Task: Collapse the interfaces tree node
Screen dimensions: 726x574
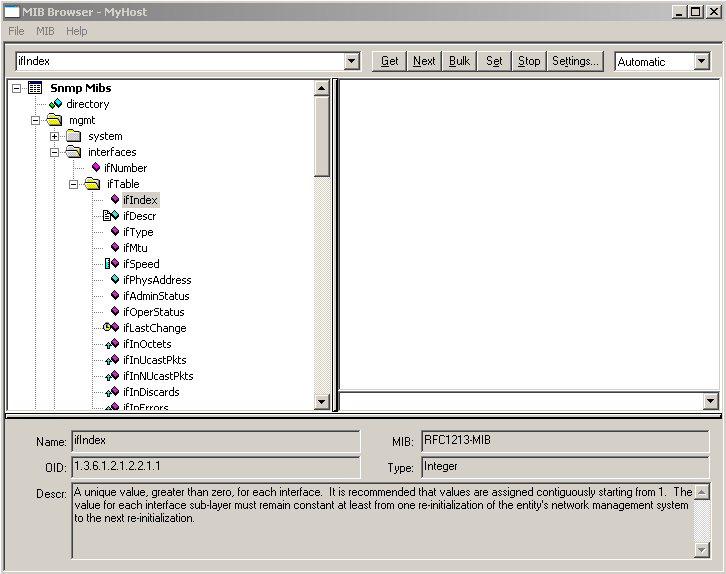Action: [x=55, y=152]
